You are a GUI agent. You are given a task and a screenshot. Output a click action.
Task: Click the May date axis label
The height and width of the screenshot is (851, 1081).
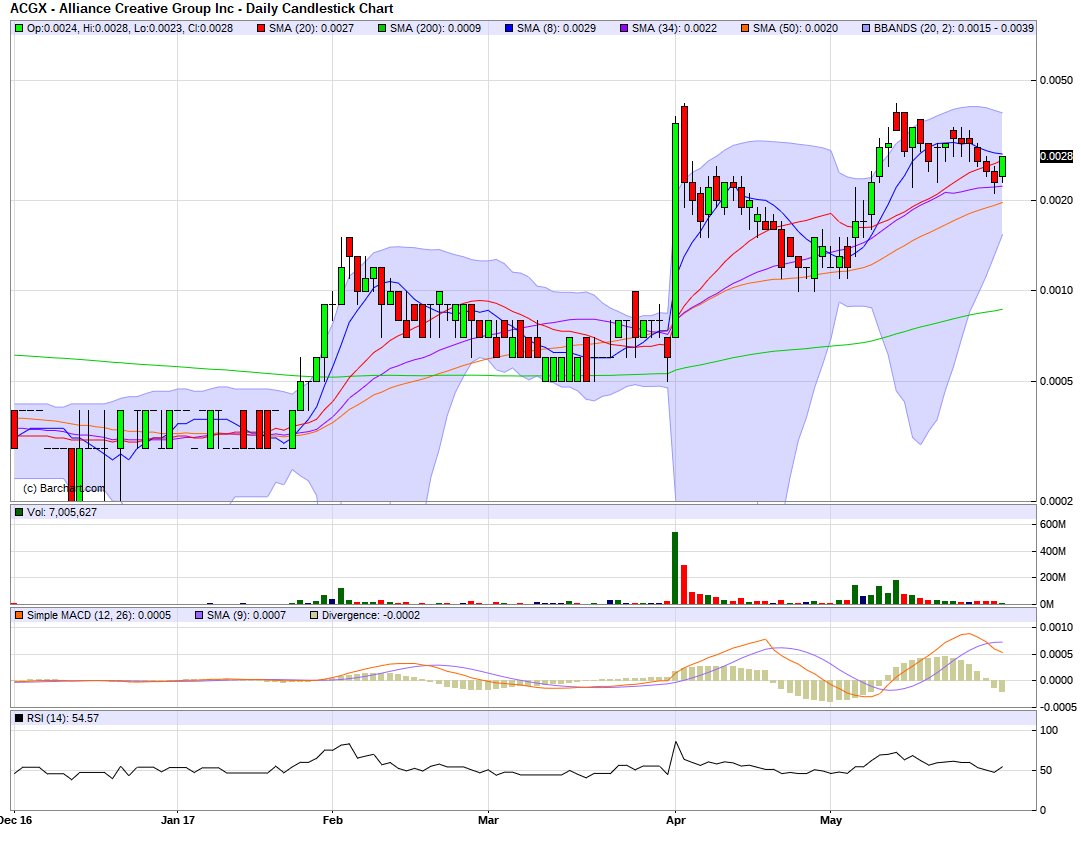[831, 820]
